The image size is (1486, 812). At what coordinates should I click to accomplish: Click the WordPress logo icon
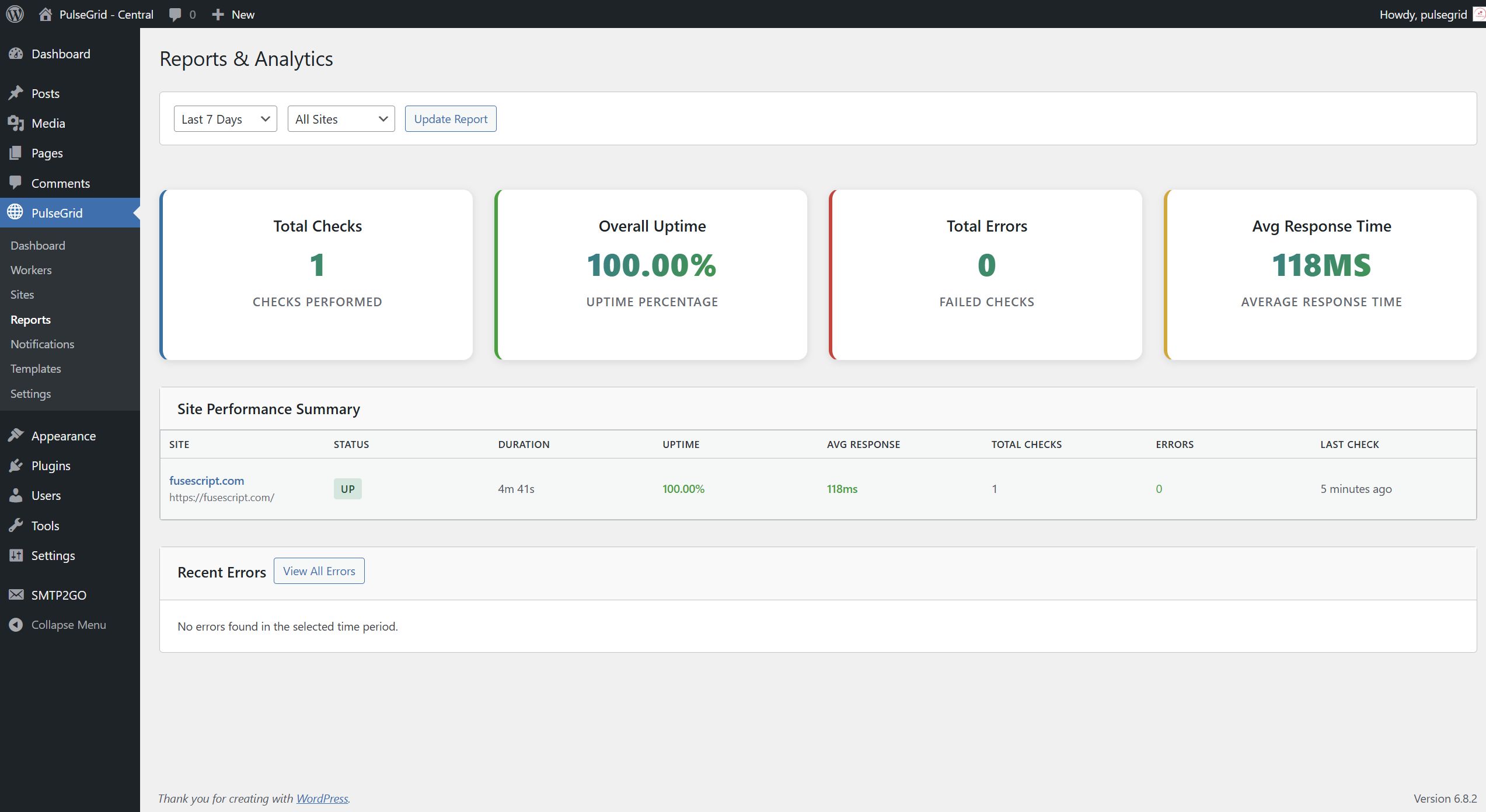click(15, 14)
